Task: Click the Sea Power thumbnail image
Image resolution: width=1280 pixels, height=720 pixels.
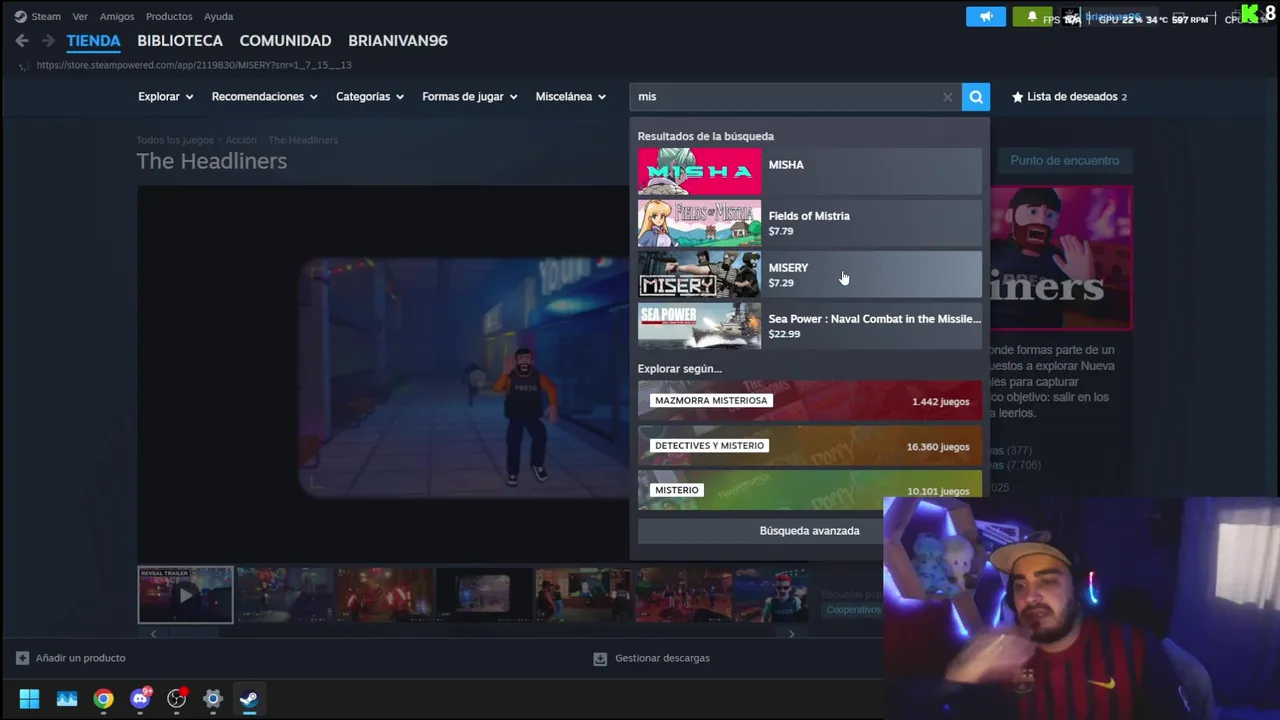Action: coord(699,326)
